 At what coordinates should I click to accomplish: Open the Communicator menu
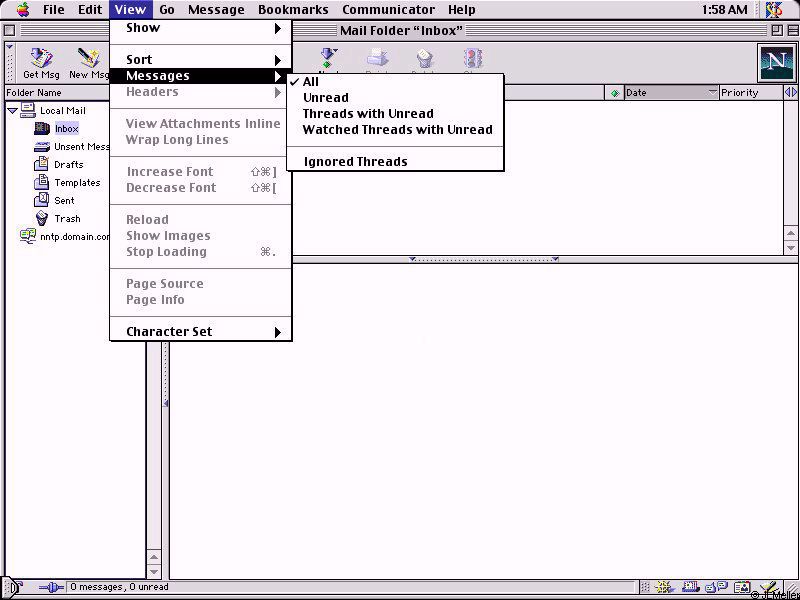pyautogui.click(x=388, y=10)
